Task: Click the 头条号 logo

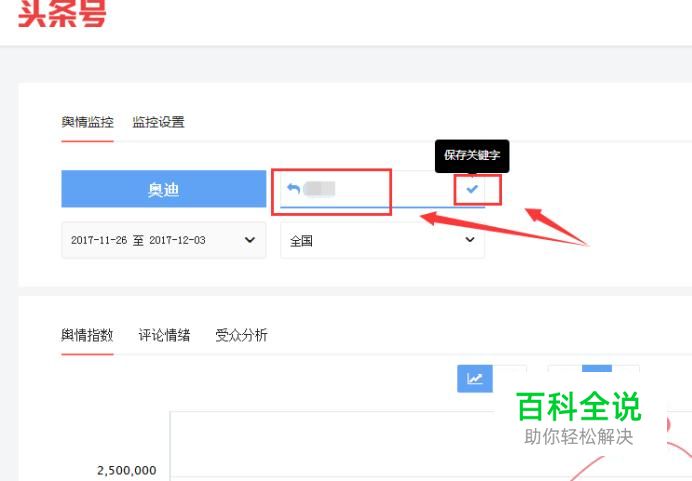Action: [x=62, y=13]
